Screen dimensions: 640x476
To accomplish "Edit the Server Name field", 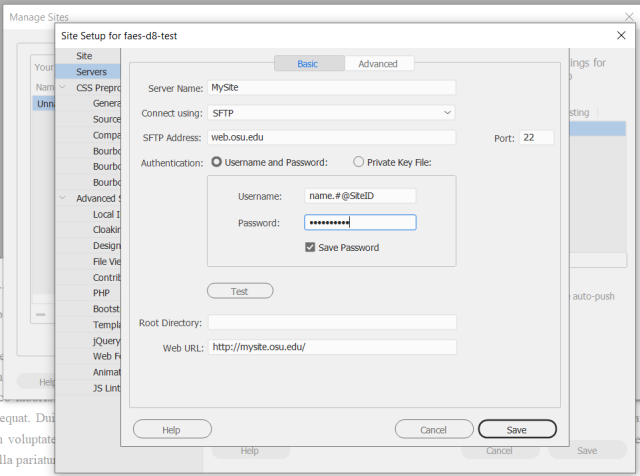I will 331,88.
